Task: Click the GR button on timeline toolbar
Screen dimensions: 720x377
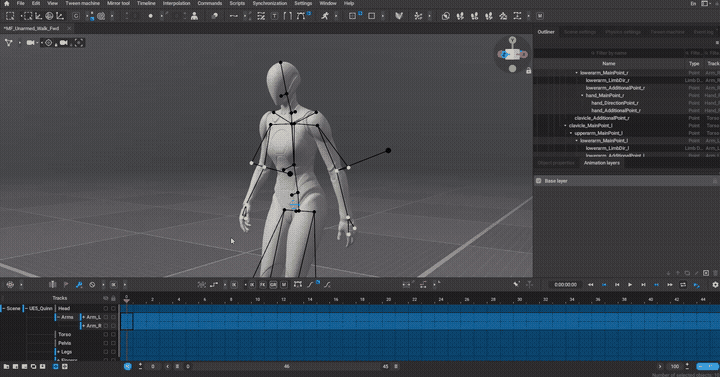Action: coord(273,285)
